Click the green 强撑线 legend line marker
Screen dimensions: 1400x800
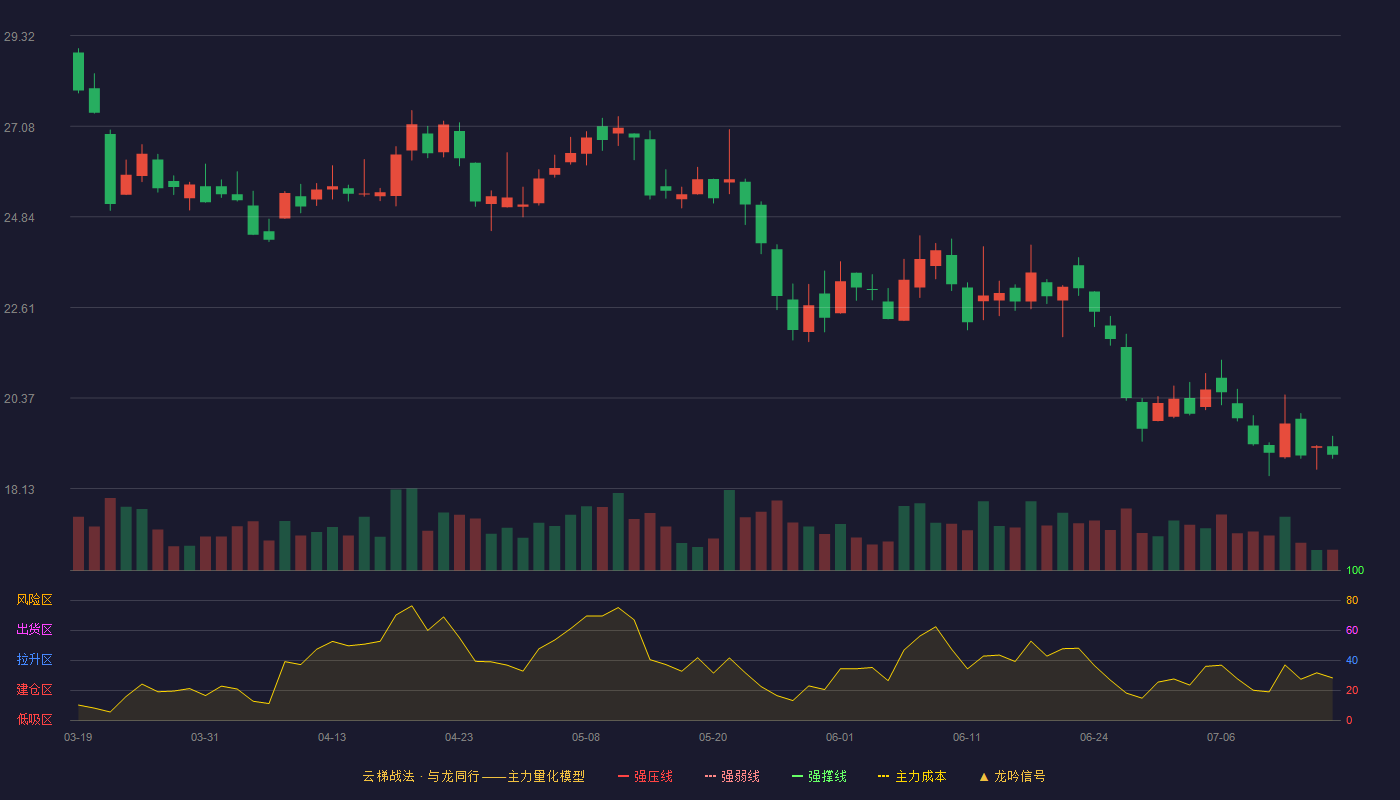[x=797, y=776]
